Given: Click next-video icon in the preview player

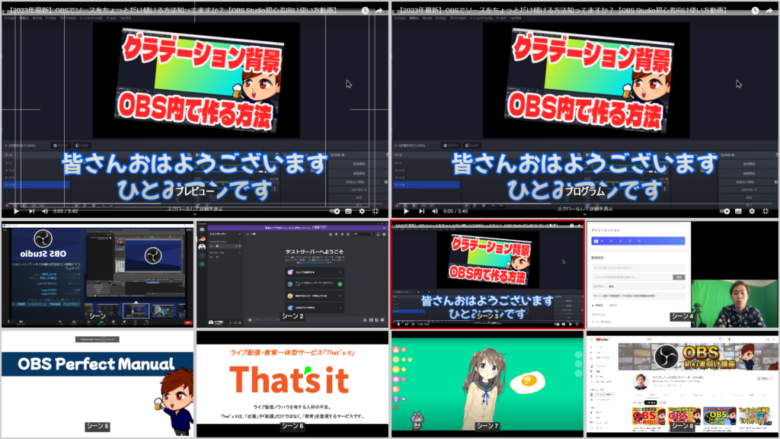Looking at the screenshot, I should 31,211.
